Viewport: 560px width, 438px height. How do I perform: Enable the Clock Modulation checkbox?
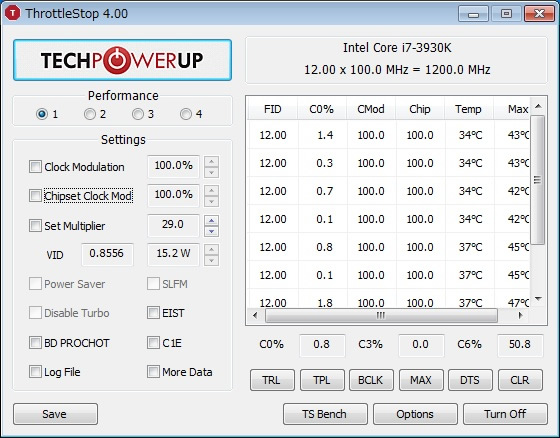pos(35,166)
